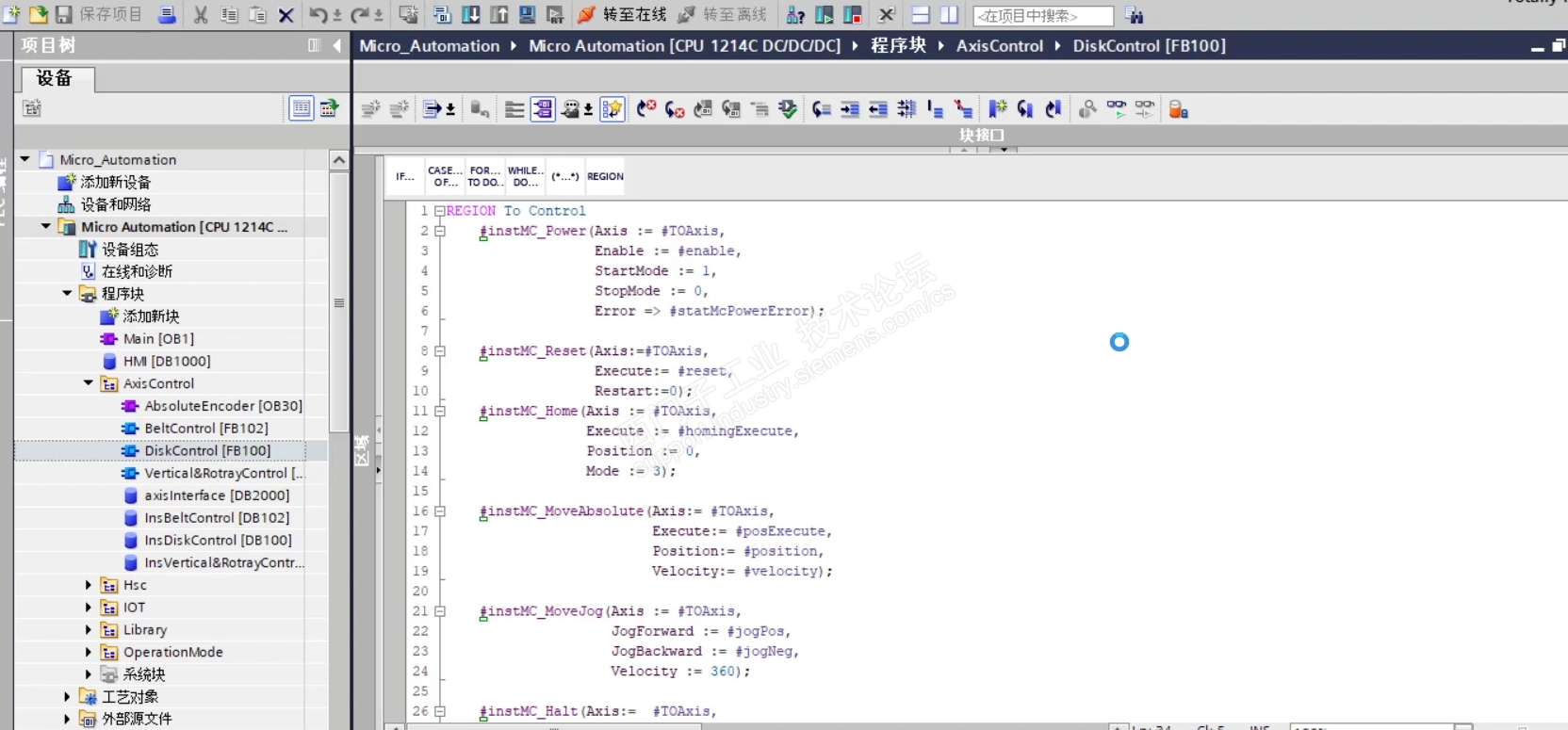Toggle the highlighted favorites display icon
The height and width of the screenshot is (730, 1568).
(612, 109)
